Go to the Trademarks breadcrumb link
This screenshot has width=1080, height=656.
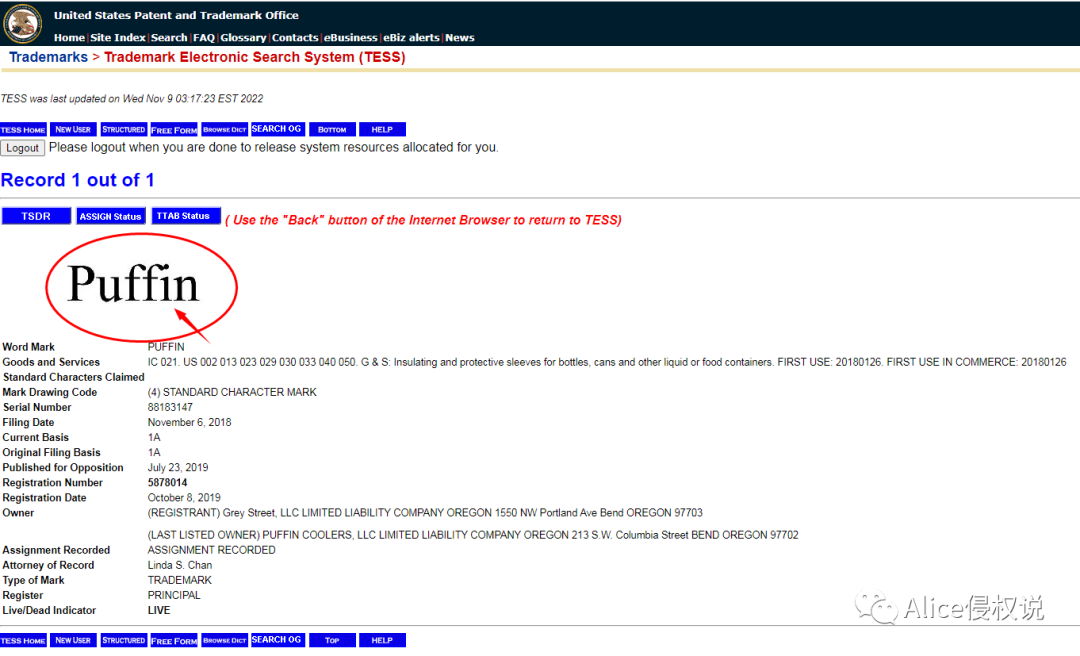tap(48, 57)
